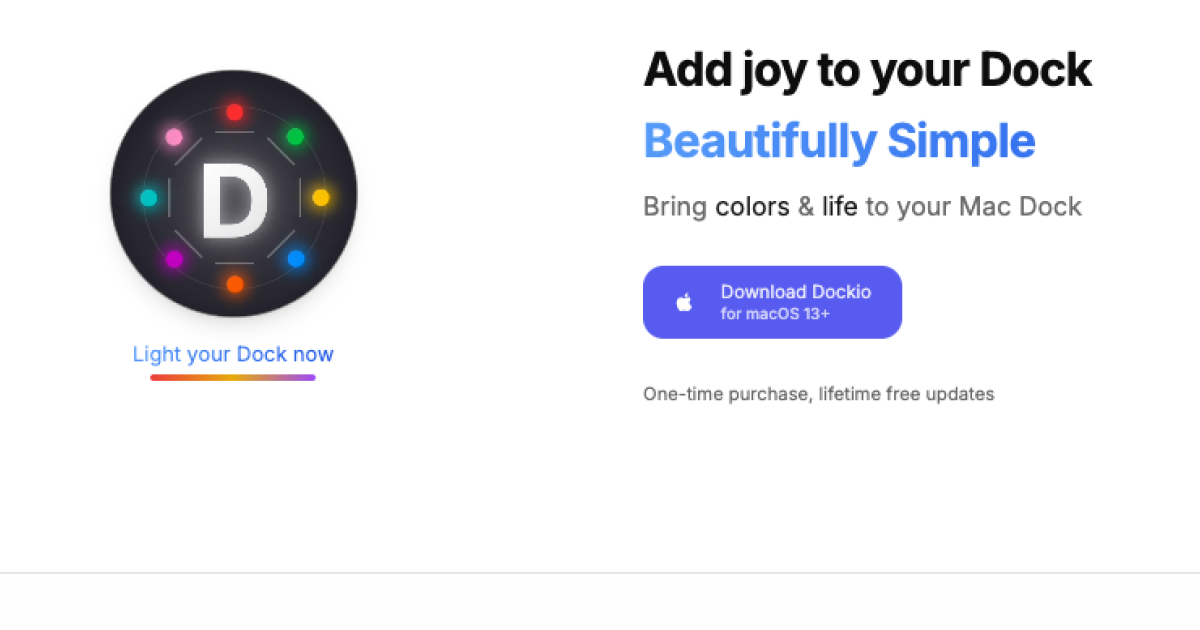Click the Bring colors & life tagline

862,206
